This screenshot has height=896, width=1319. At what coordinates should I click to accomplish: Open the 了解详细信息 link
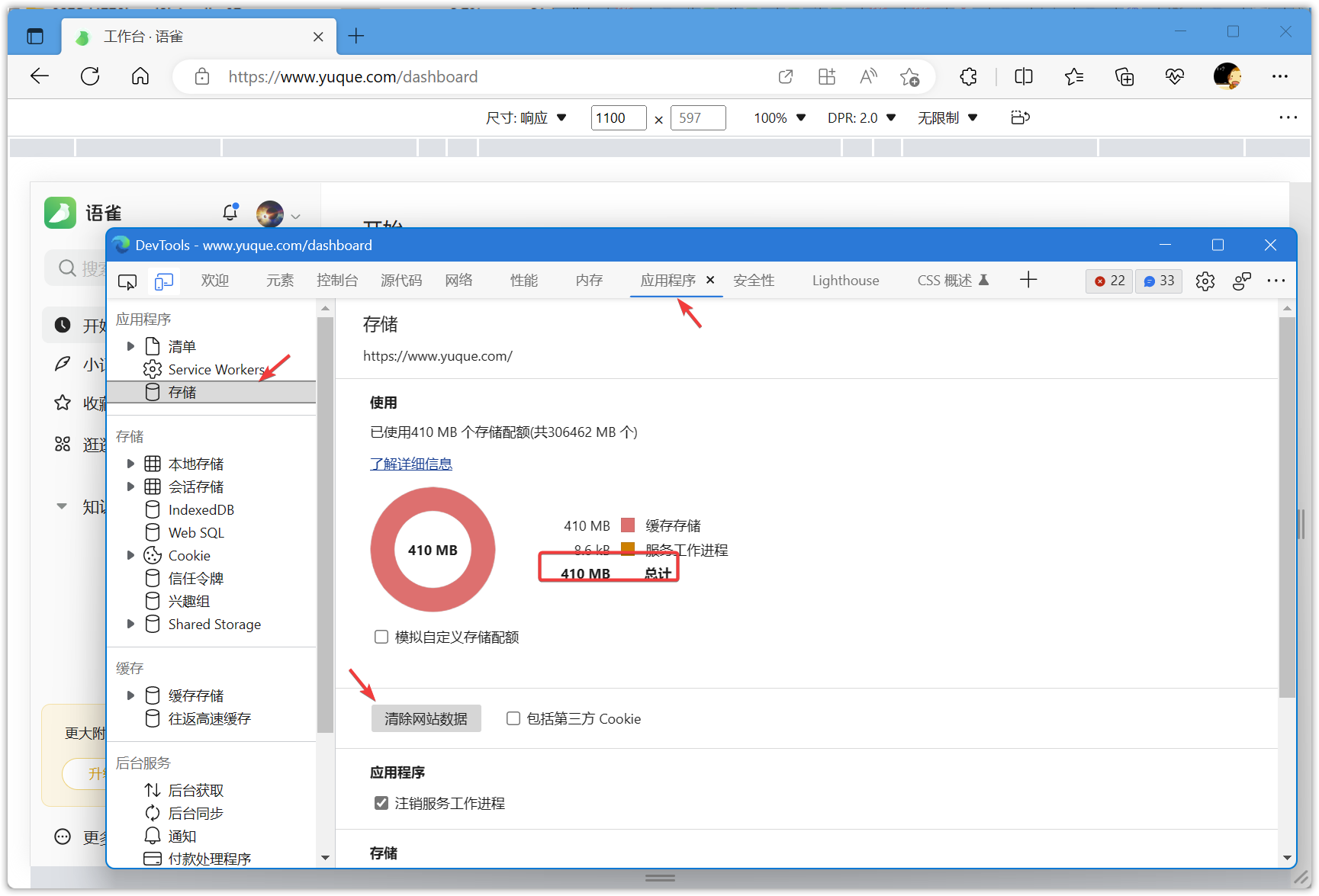pos(411,463)
